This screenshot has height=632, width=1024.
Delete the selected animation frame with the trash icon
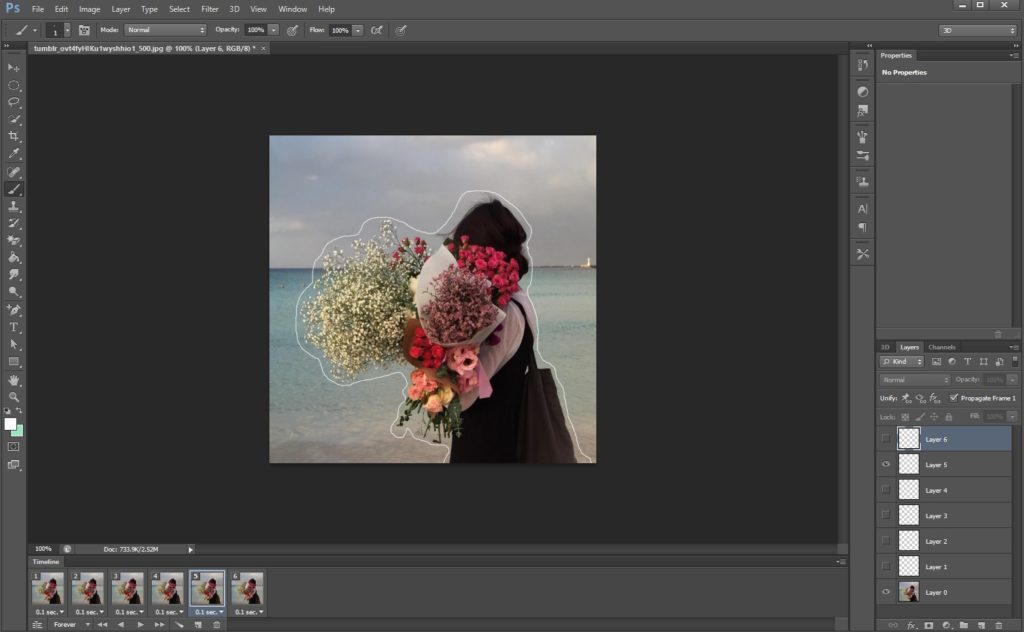tap(216, 624)
